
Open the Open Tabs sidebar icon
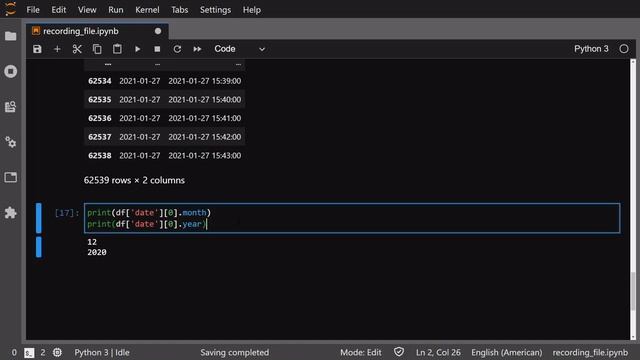11,177
